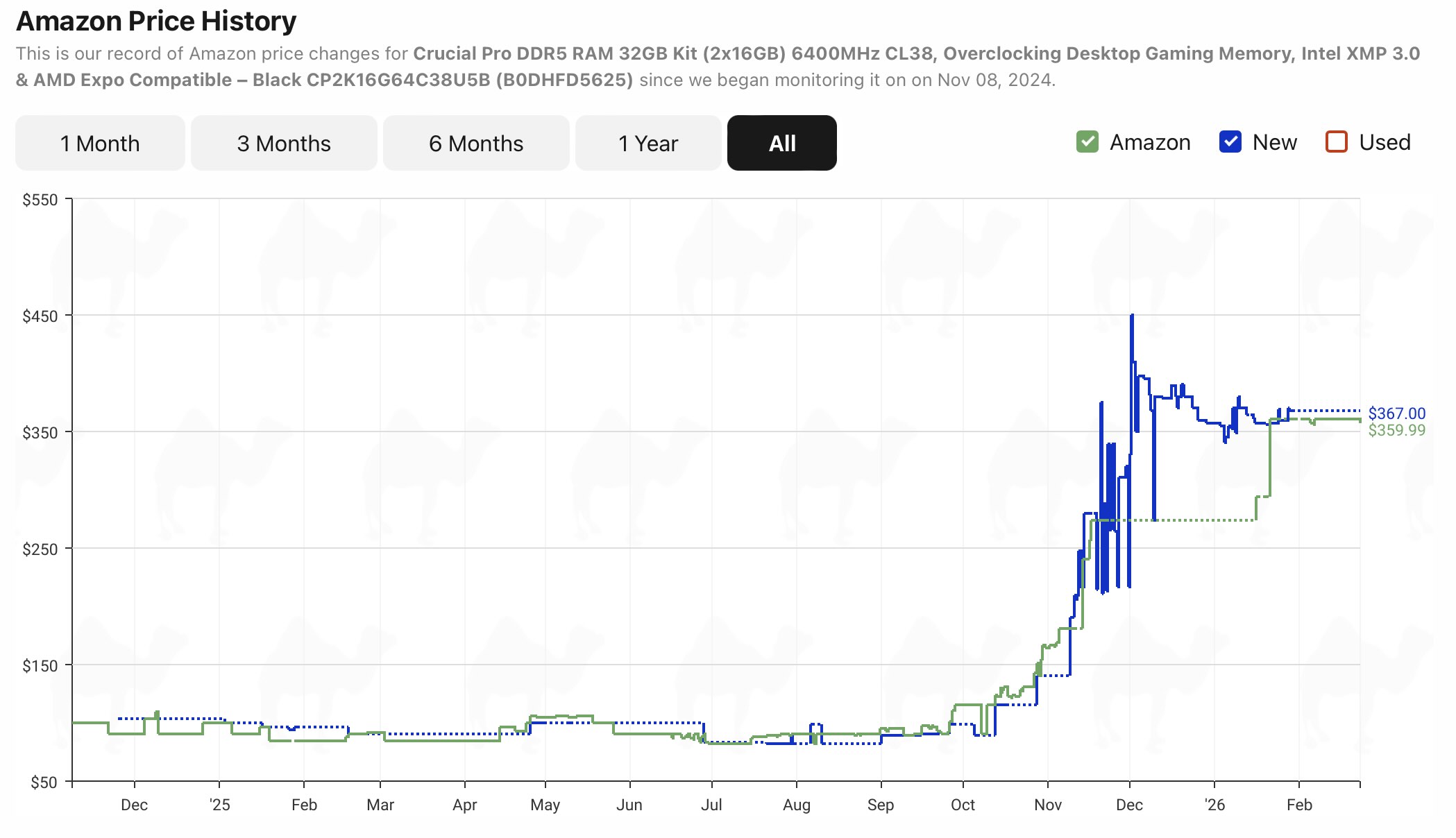Click the Jul label on x-axis
Screen dimensions: 1456x838
(711, 805)
